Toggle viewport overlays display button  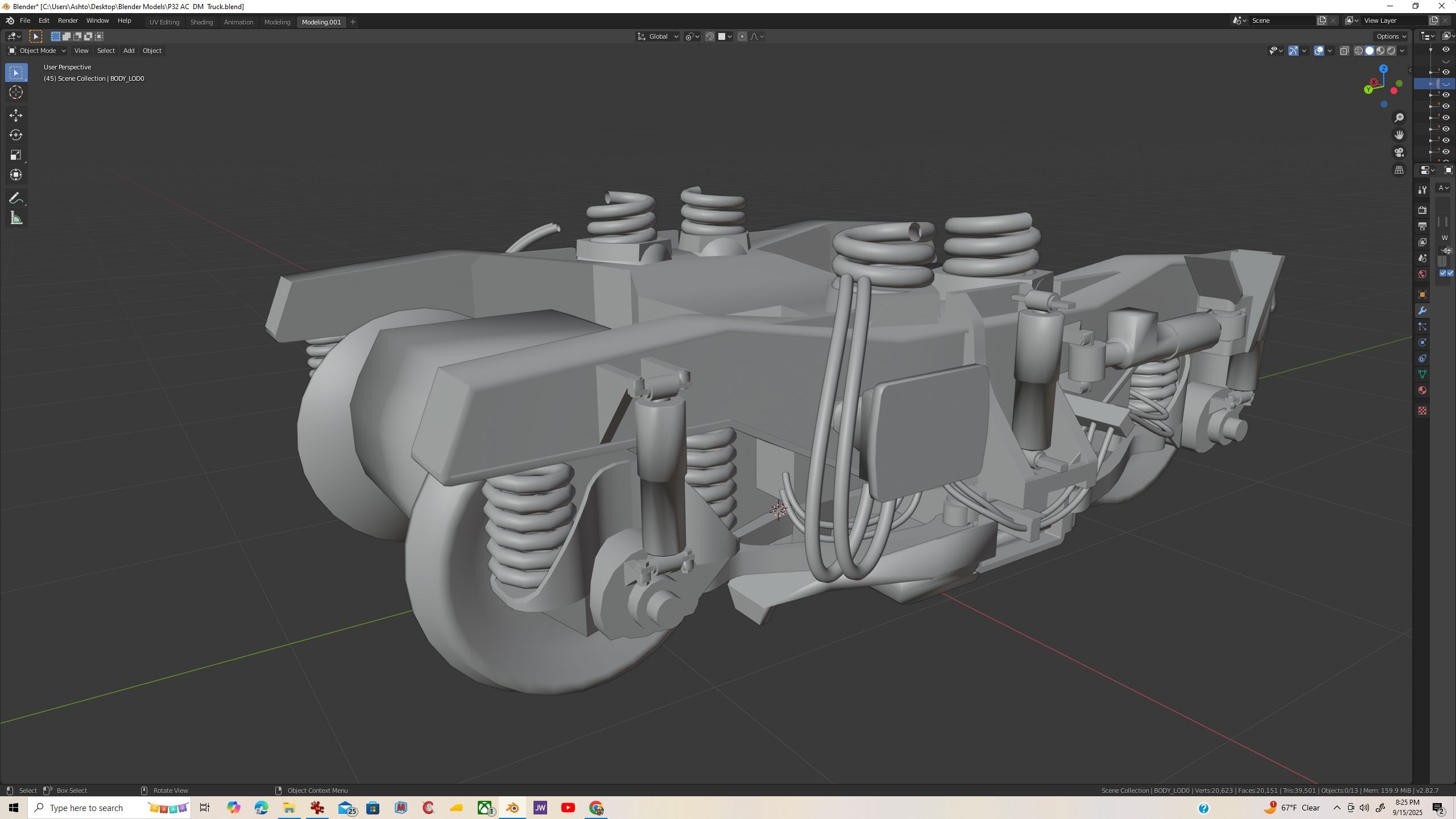[1319, 51]
